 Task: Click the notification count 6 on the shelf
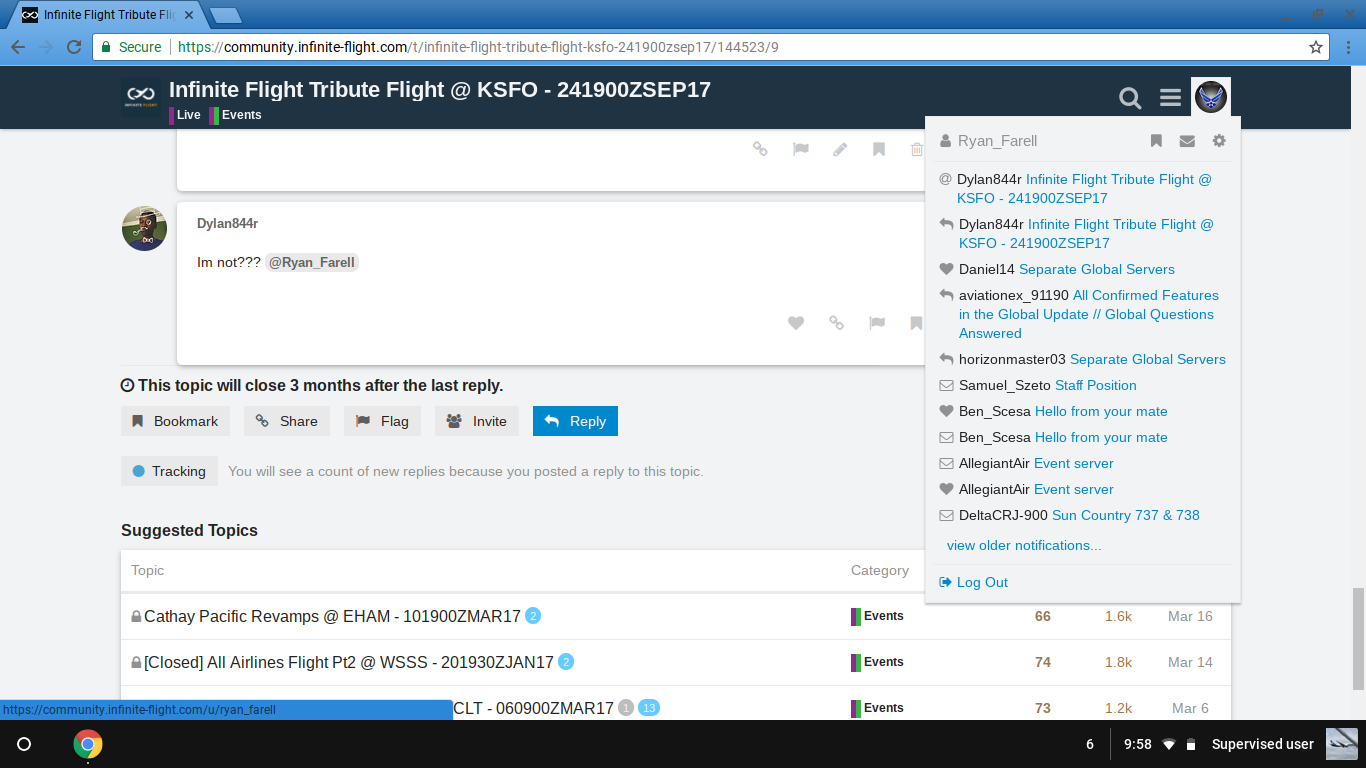(x=1090, y=744)
